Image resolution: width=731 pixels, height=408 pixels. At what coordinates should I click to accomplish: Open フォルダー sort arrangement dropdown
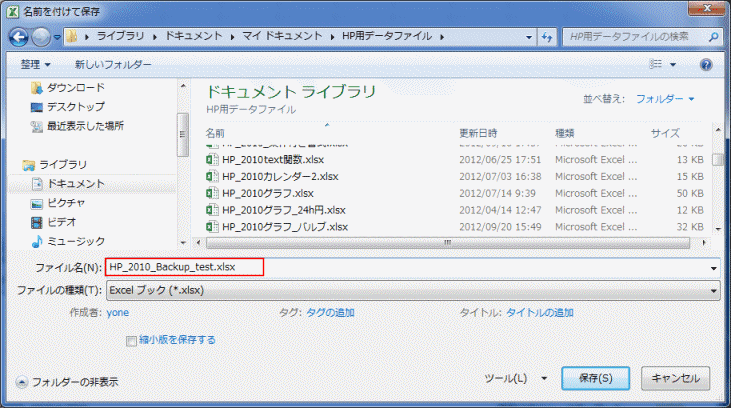[x=665, y=99]
